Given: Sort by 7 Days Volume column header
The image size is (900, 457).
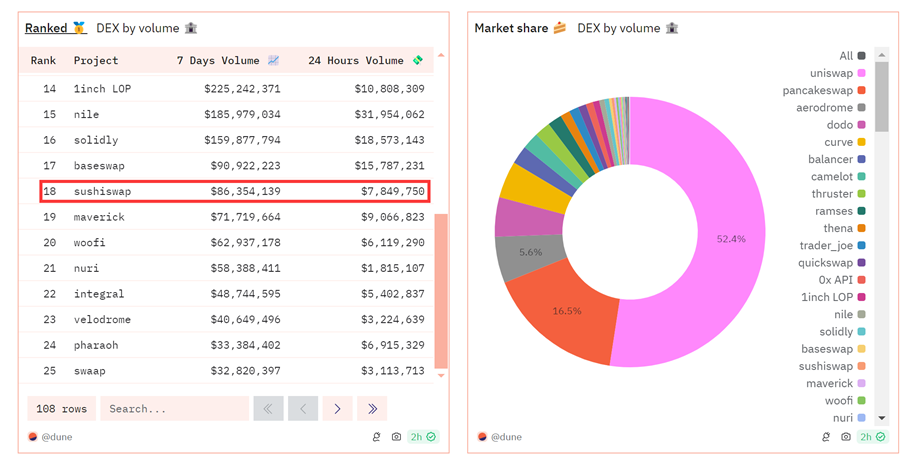Looking at the screenshot, I should click(x=228, y=61).
